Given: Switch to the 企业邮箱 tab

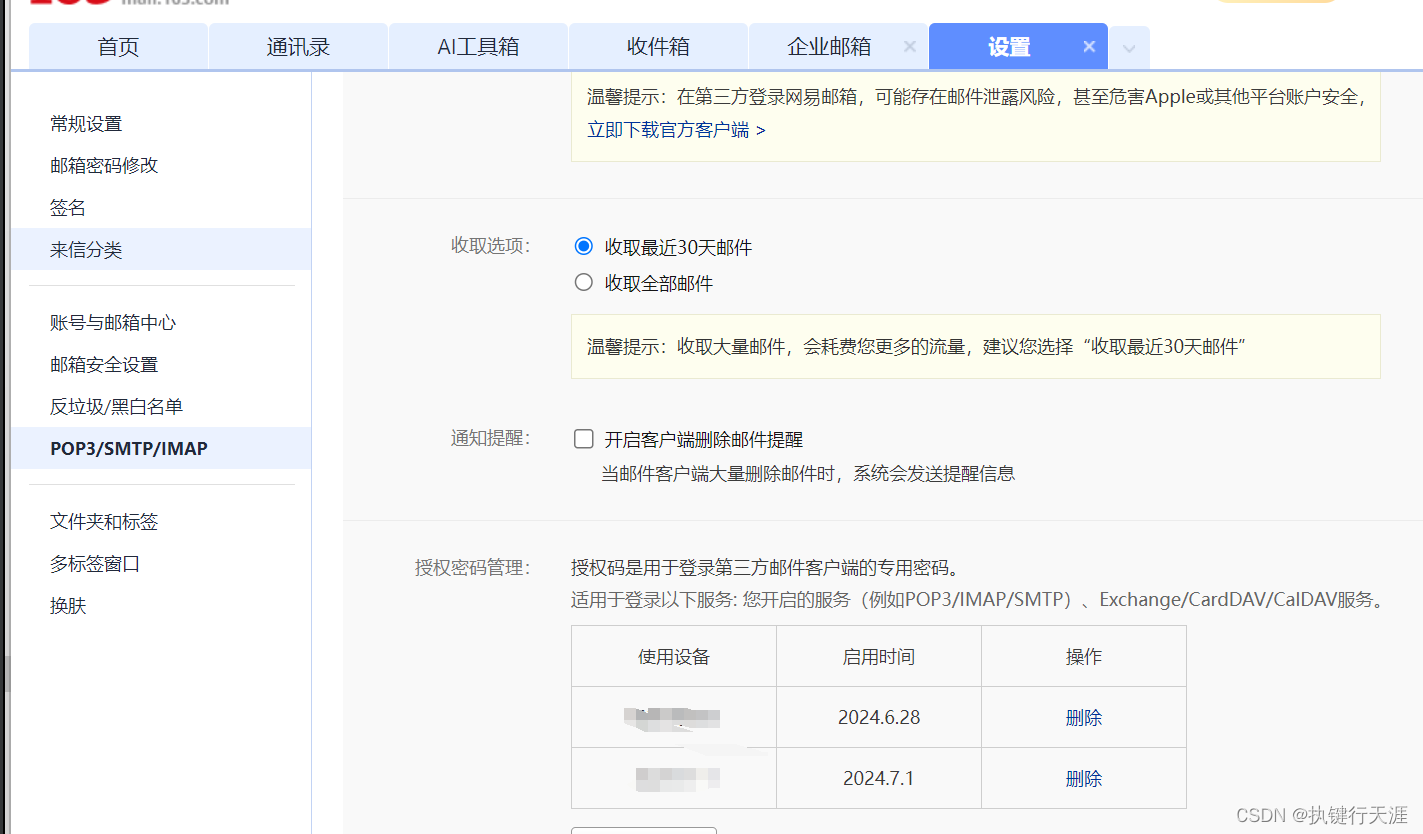Looking at the screenshot, I should click(829, 47).
